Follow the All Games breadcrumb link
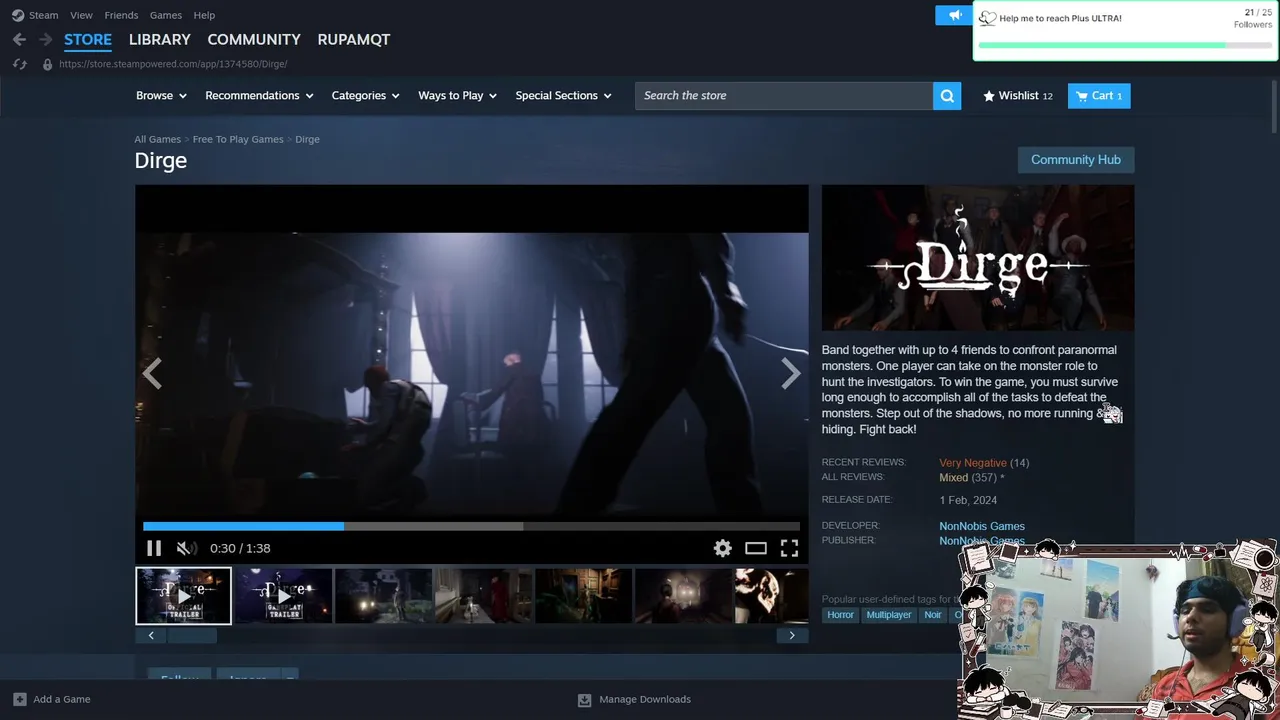This screenshot has width=1280, height=720. click(158, 139)
